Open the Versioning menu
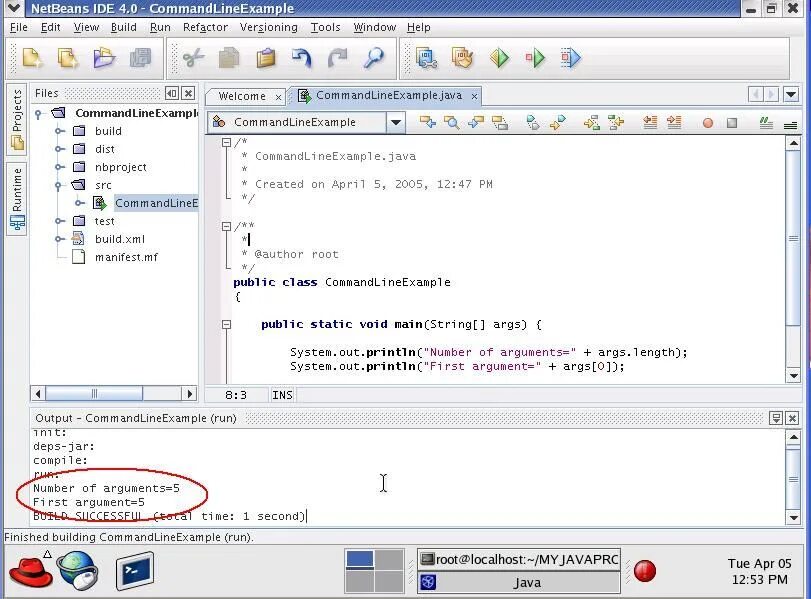Image resolution: width=811 pixels, height=599 pixels. pyautogui.click(x=268, y=27)
